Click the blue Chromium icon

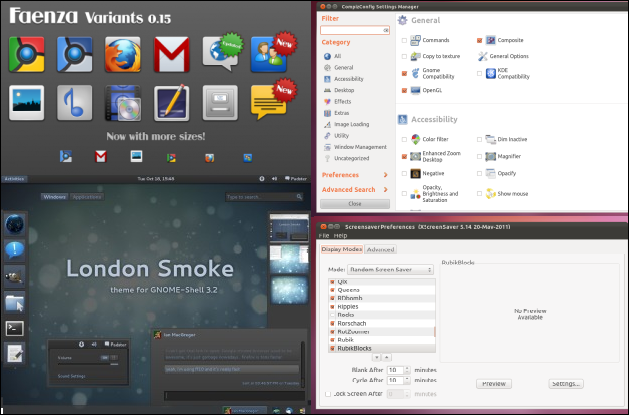(75, 54)
